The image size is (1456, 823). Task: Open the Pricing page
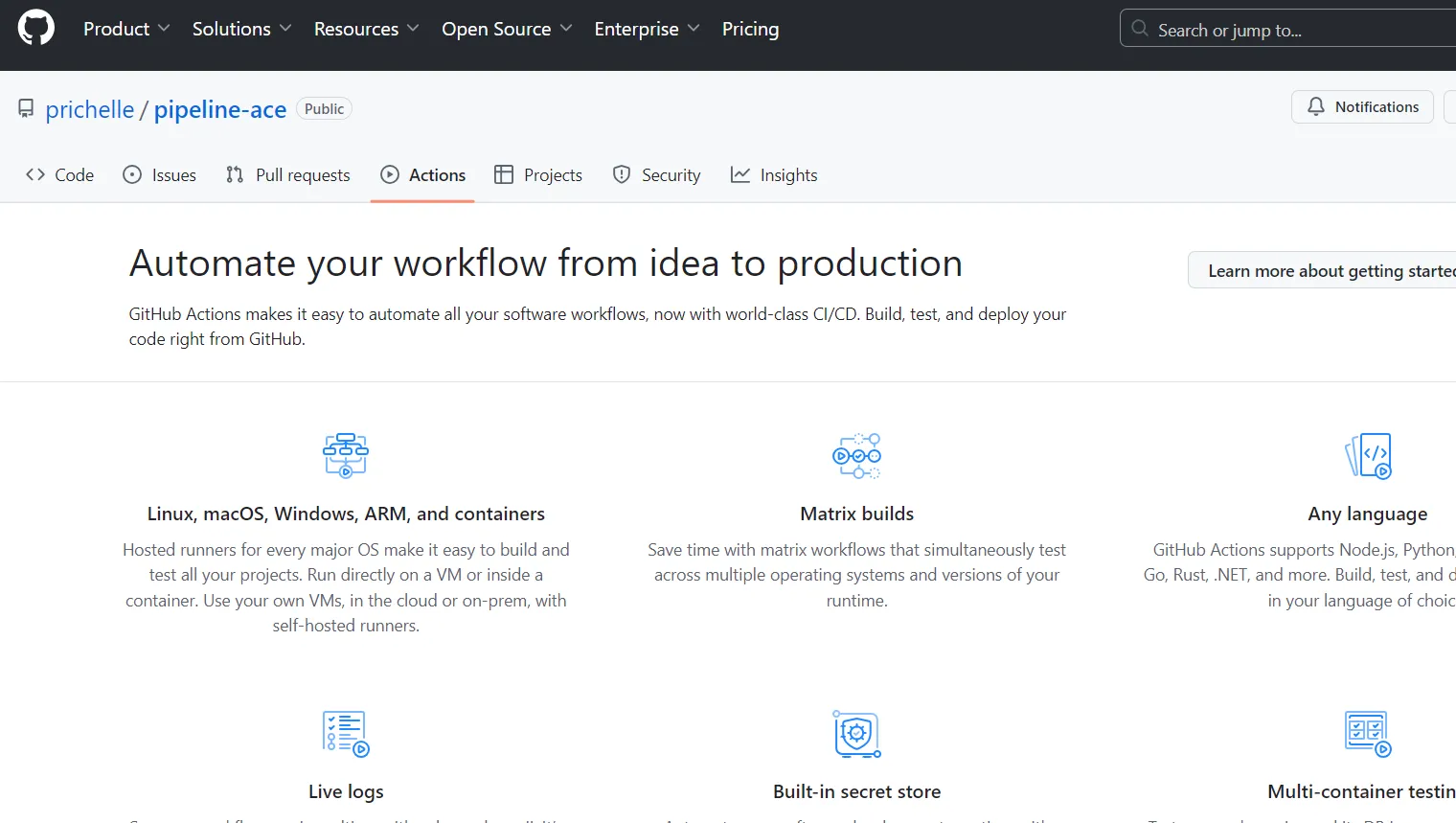coord(750,29)
